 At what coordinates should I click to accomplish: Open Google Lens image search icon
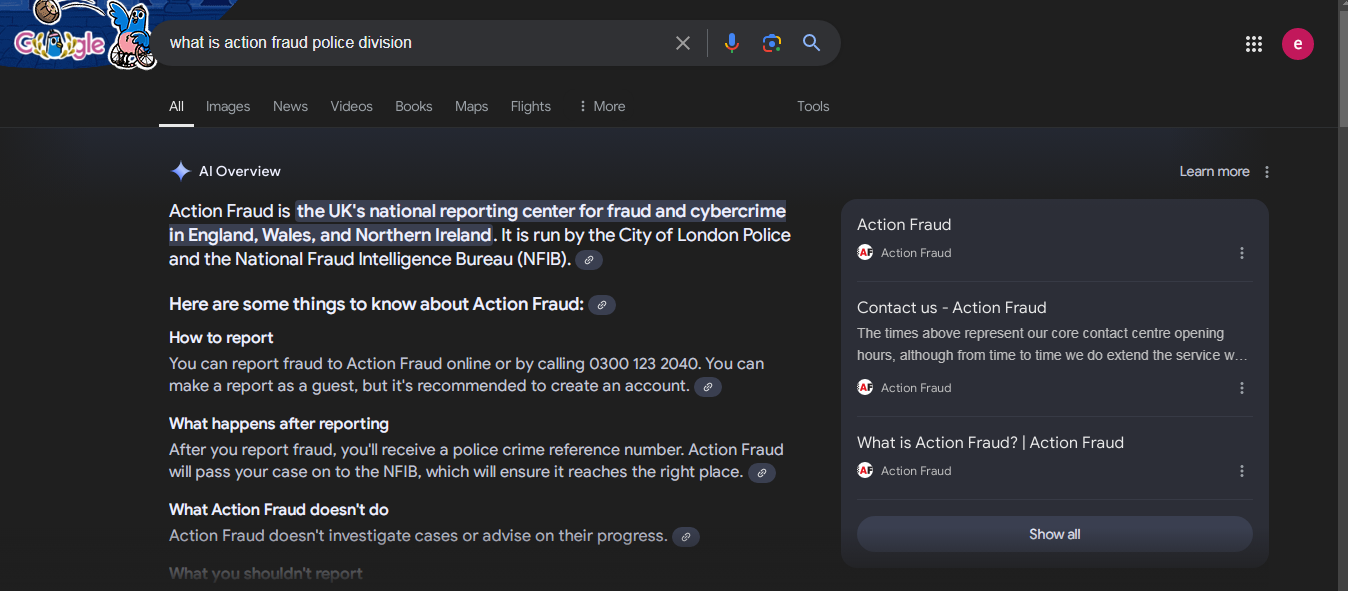pyautogui.click(x=771, y=43)
